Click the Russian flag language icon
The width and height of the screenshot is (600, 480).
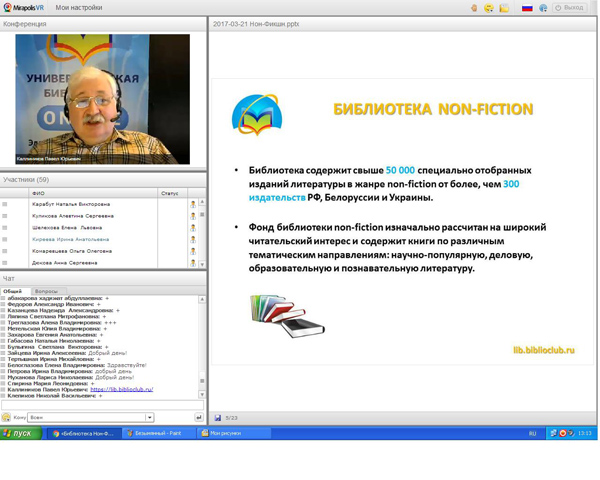pyautogui.click(x=527, y=8)
